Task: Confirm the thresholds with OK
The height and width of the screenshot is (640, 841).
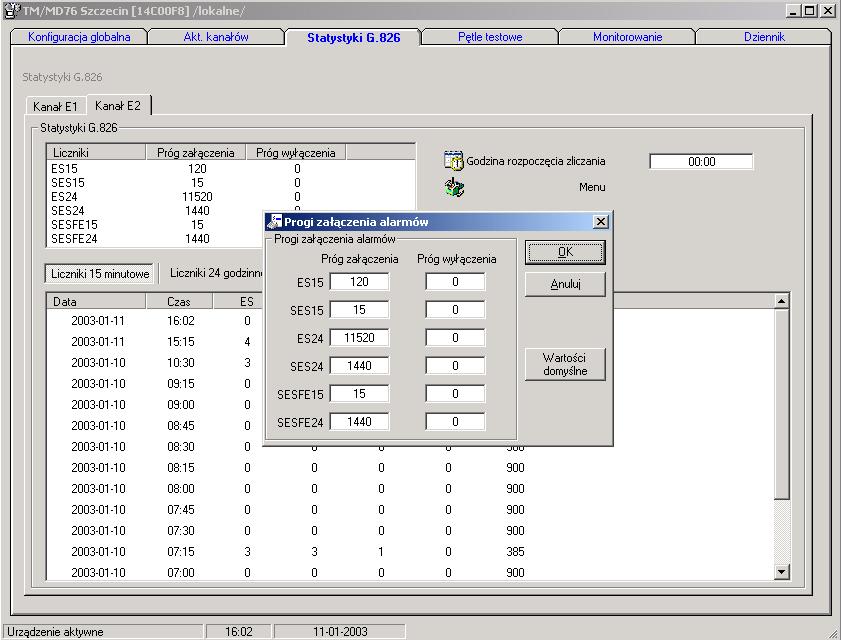Action: (x=565, y=252)
